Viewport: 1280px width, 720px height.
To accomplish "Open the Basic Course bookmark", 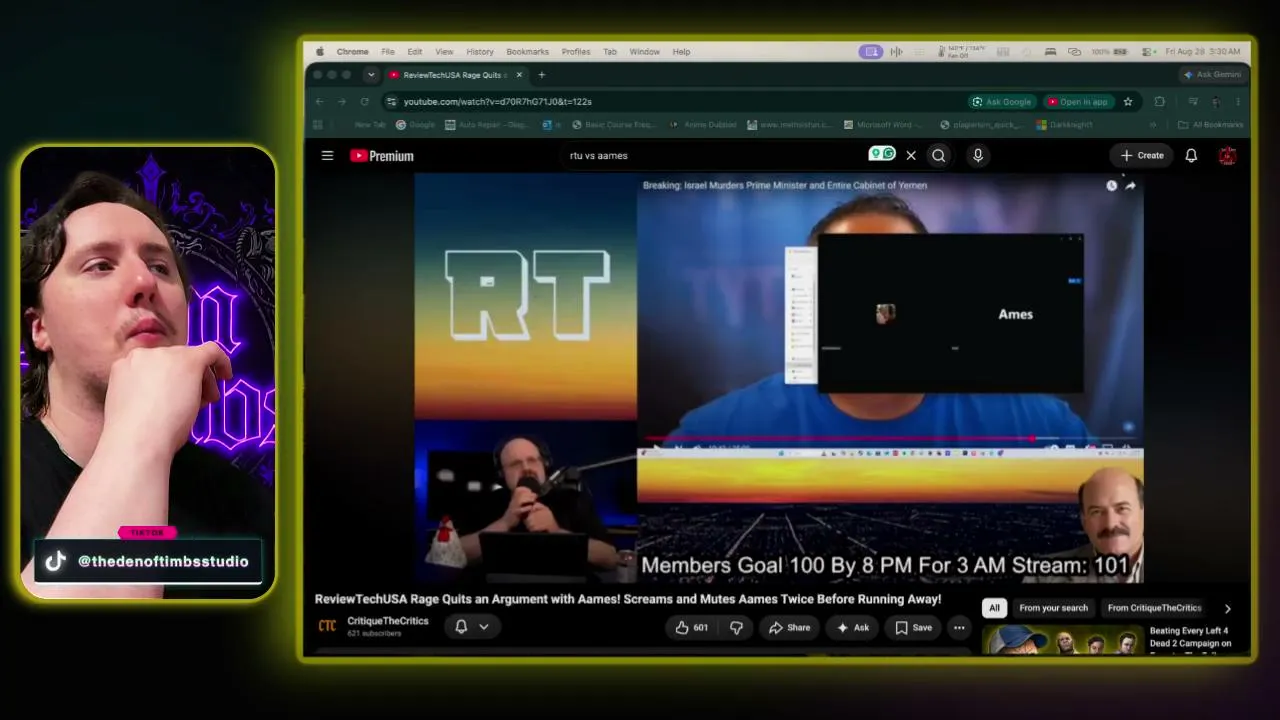I will pyautogui.click(x=614, y=125).
